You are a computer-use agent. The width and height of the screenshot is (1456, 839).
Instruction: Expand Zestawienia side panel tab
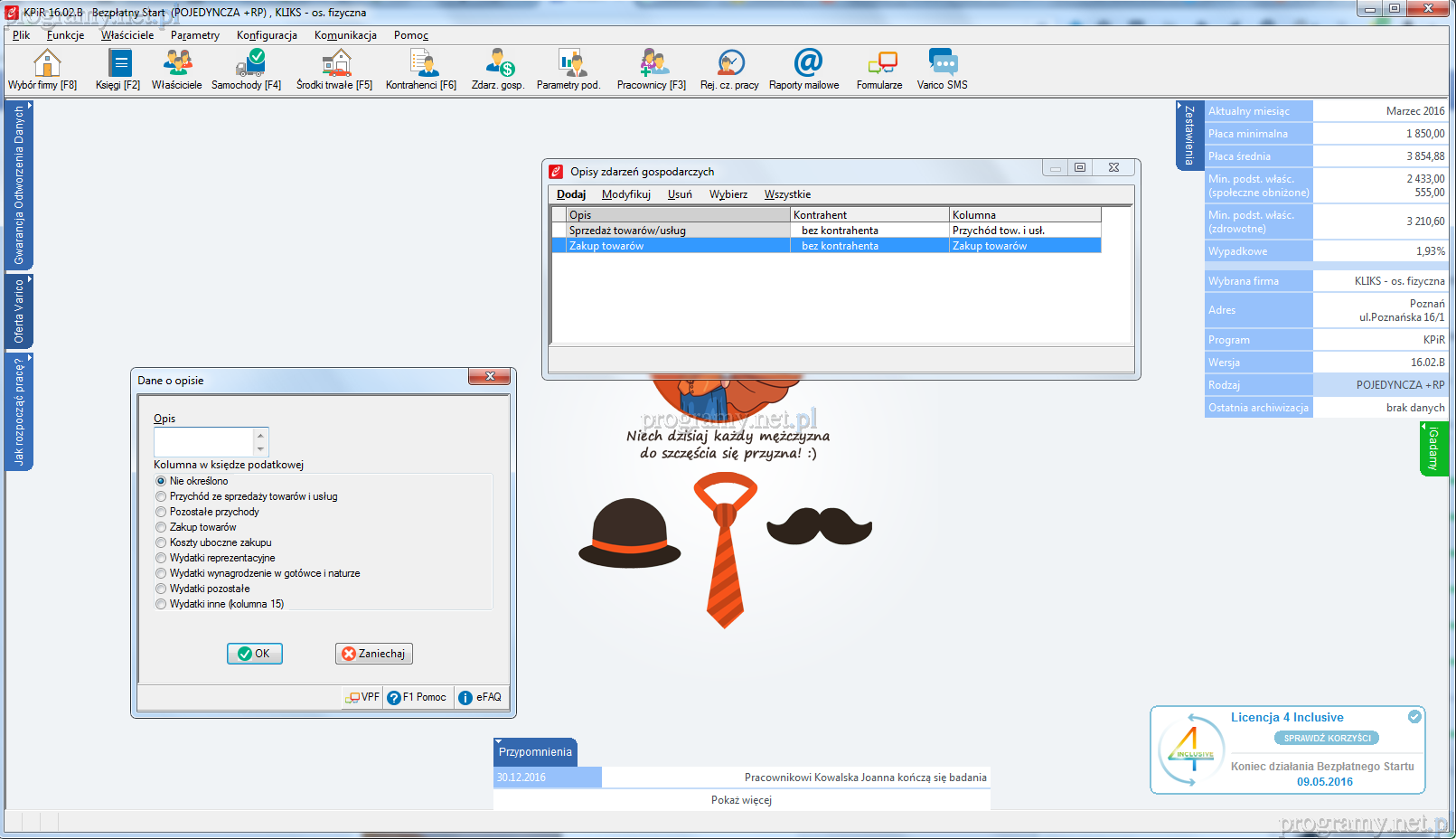[x=1188, y=135]
